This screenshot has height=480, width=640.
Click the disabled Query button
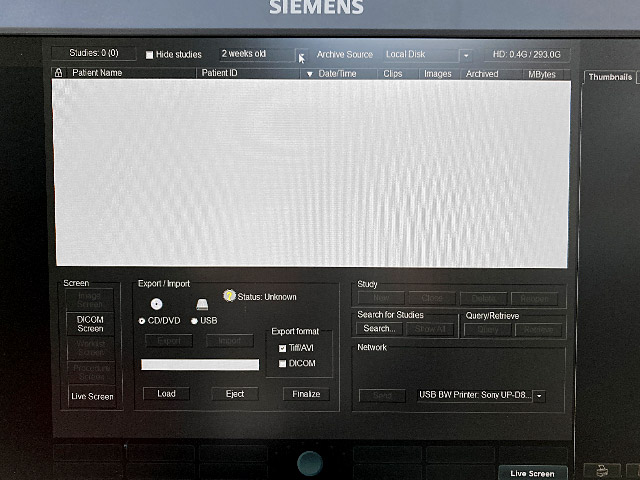[488, 330]
